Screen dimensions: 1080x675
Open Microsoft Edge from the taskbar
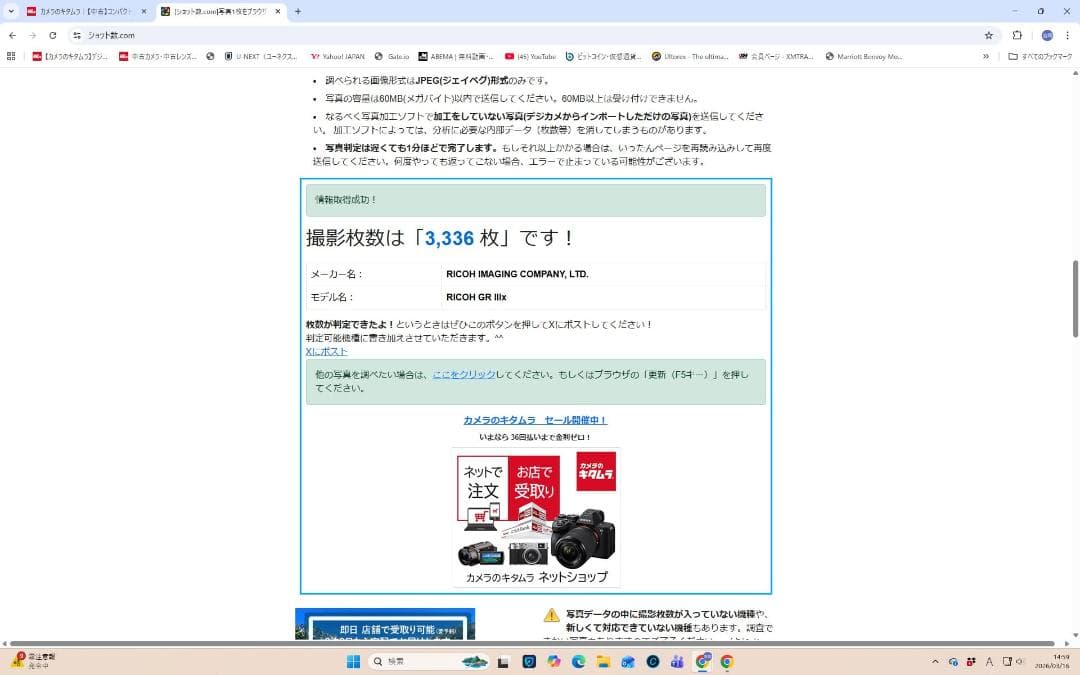tap(579, 662)
